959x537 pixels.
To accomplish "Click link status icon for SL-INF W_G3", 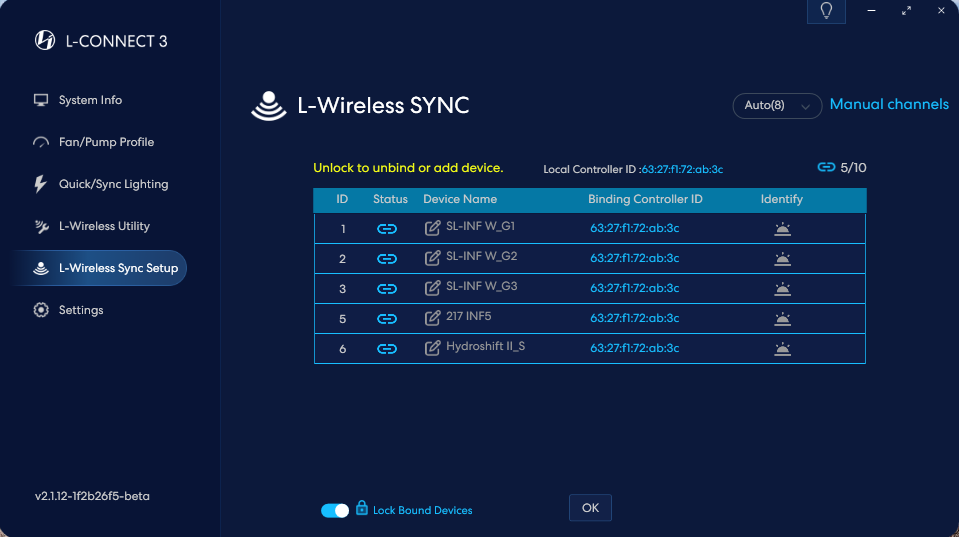I will (387, 289).
